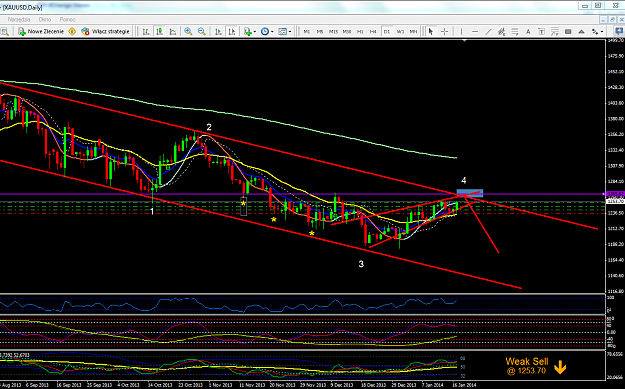Screen dimensions: 625x389
Task: Switch timeframe to W1
Action: [400, 31]
